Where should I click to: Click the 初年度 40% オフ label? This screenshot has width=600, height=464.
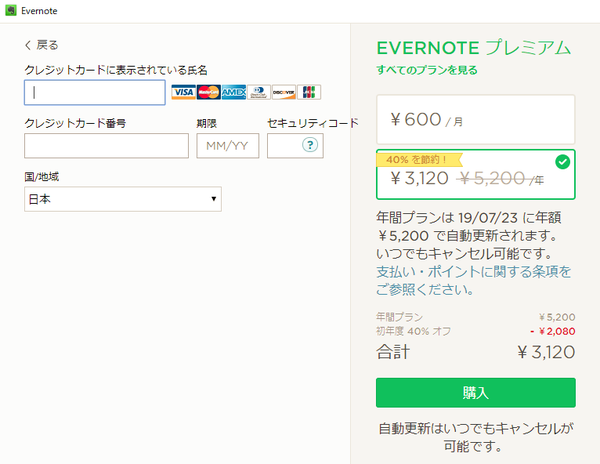tap(414, 331)
